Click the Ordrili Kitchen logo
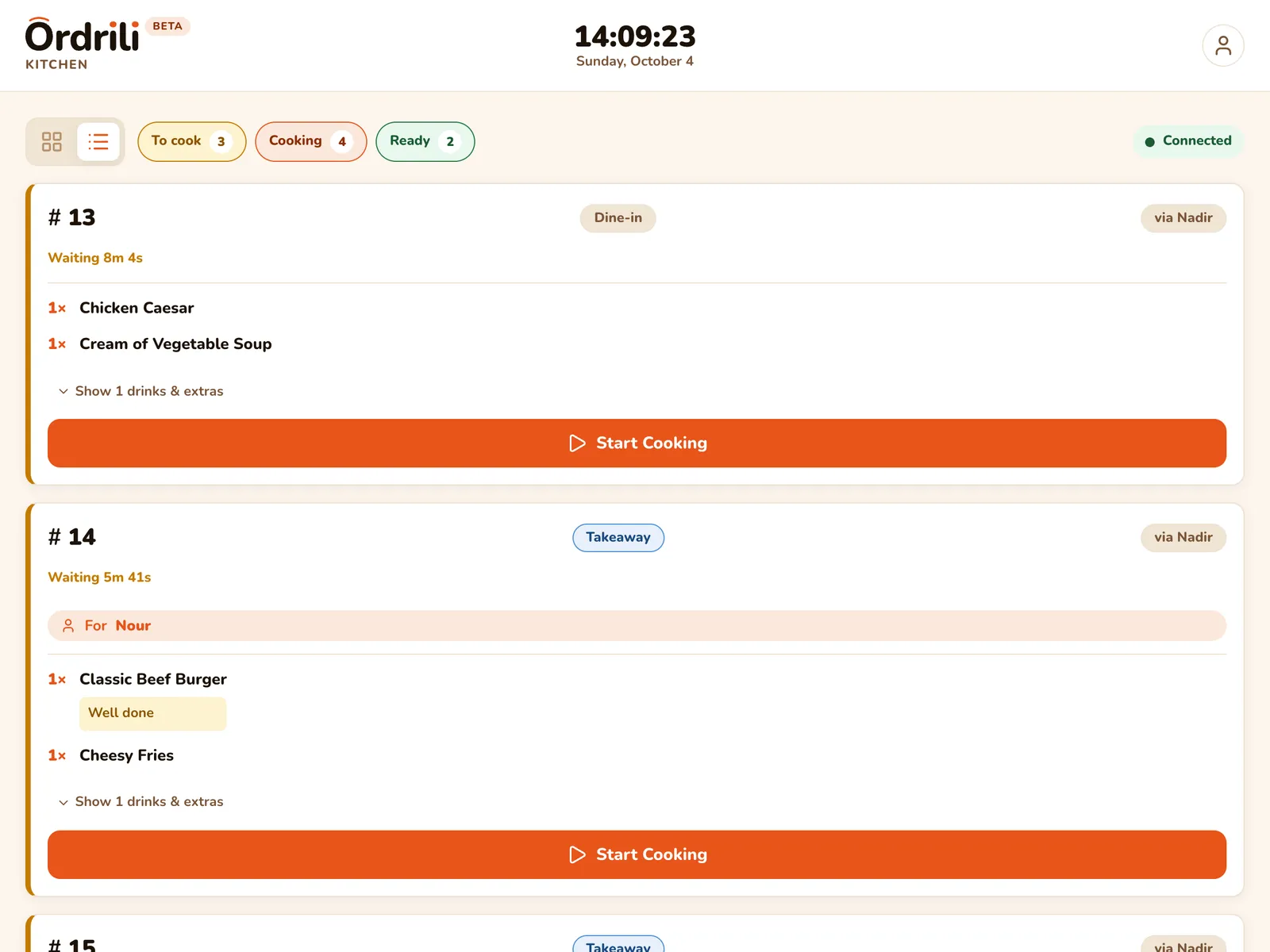This screenshot has height=952, width=1270. 83,44
